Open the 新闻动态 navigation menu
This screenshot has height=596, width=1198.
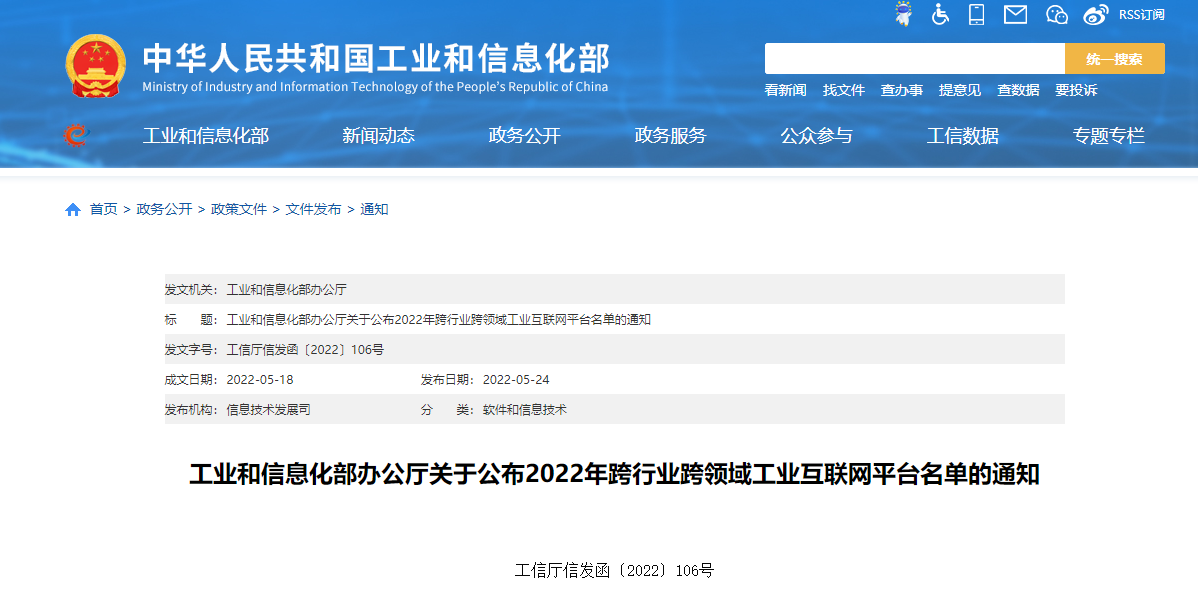pos(378,136)
